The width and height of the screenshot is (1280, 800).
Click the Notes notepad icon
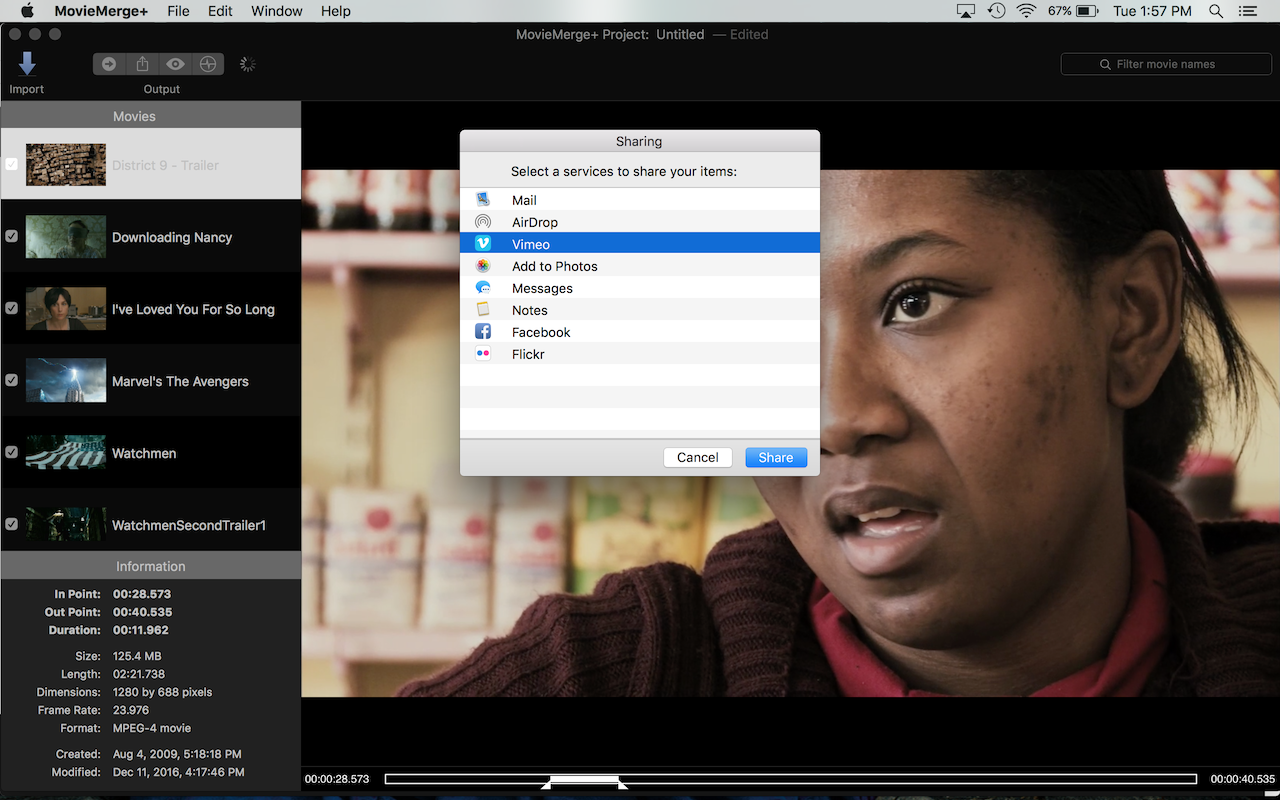tap(483, 310)
